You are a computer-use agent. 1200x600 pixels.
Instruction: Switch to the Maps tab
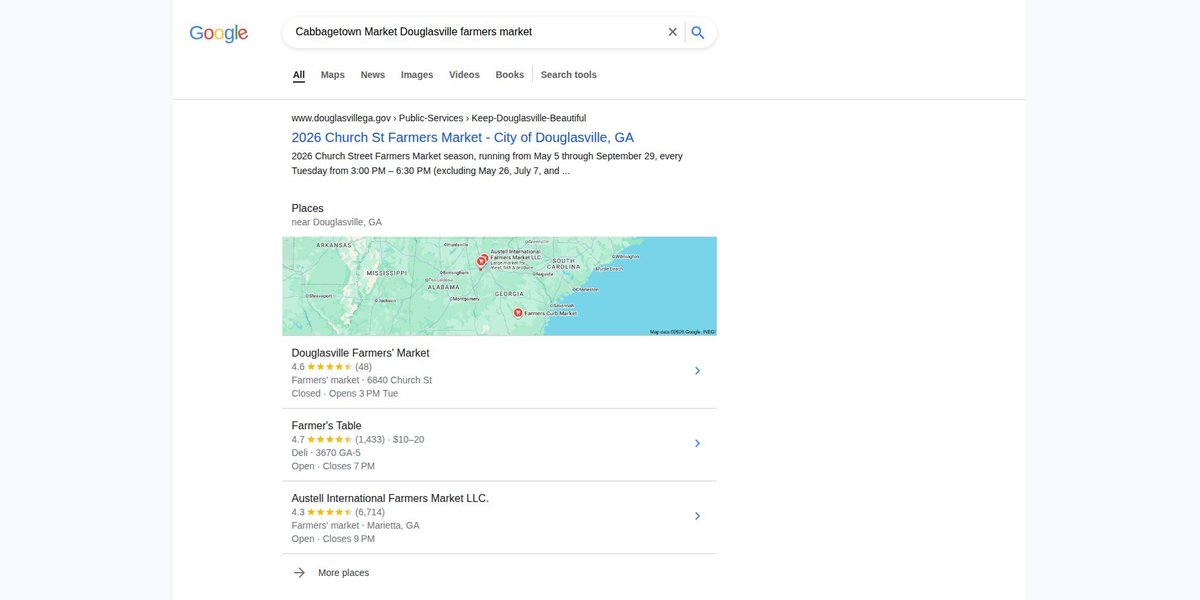(x=333, y=75)
